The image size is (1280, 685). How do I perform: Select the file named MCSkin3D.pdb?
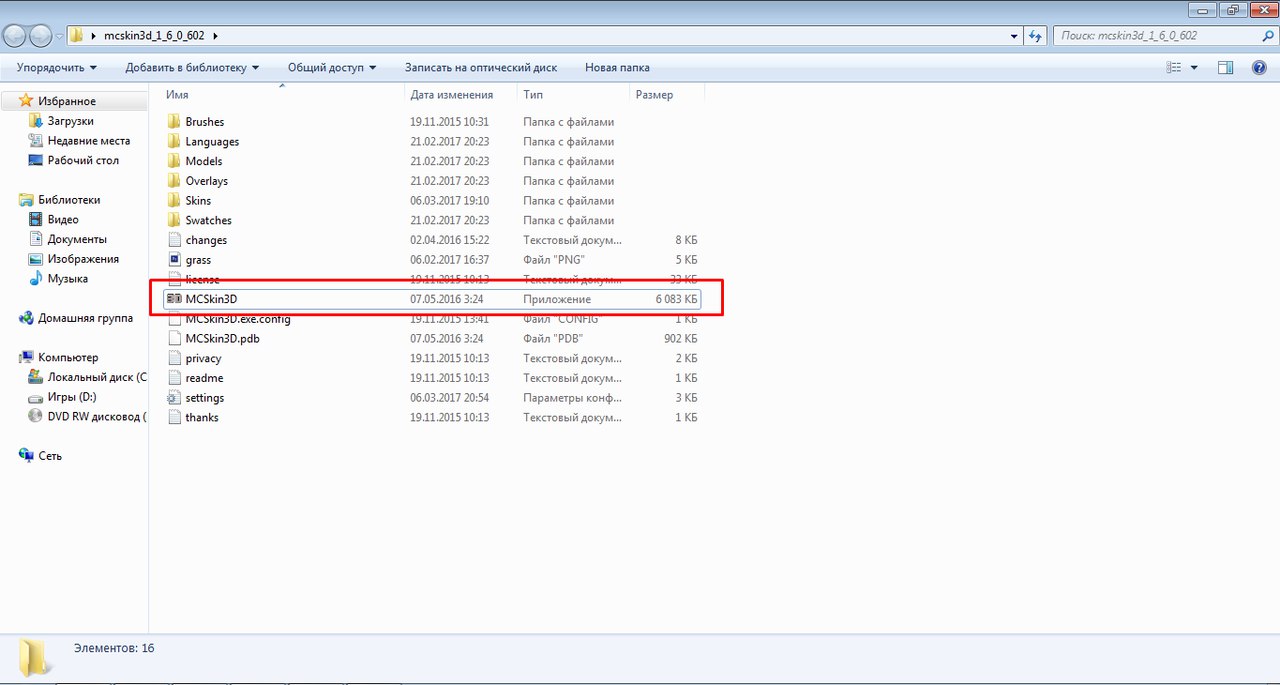tap(223, 339)
